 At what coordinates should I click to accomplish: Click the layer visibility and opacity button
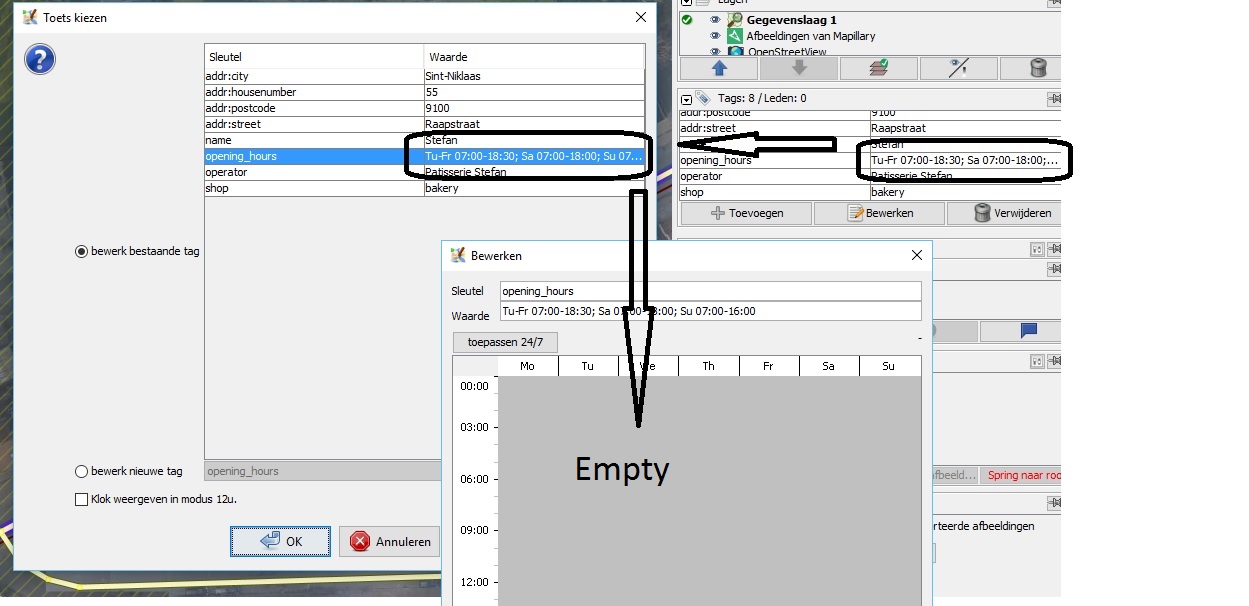tap(958, 68)
